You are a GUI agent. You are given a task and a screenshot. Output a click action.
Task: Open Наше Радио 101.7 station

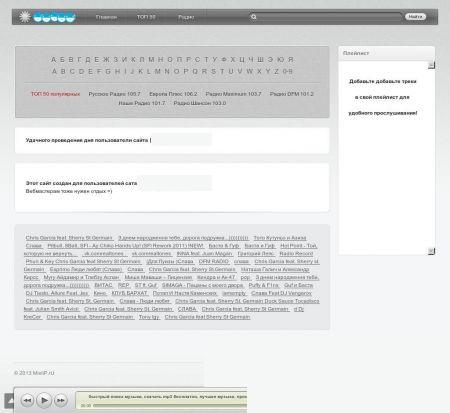[142, 103]
